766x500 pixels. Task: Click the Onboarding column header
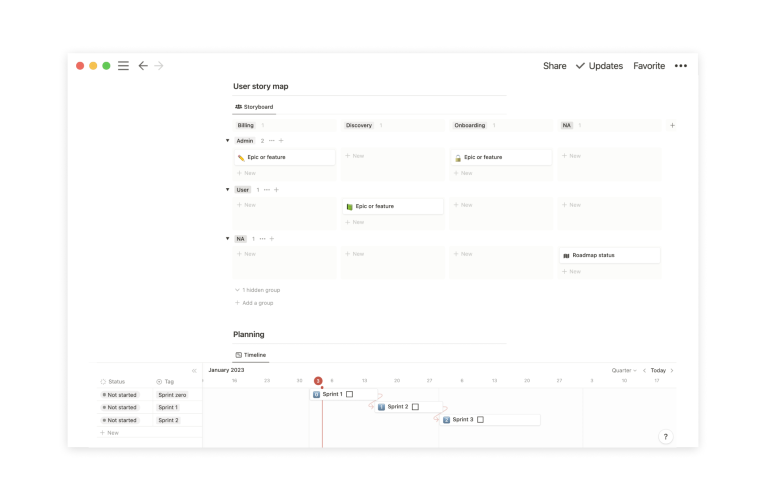(x=469, y=126)
